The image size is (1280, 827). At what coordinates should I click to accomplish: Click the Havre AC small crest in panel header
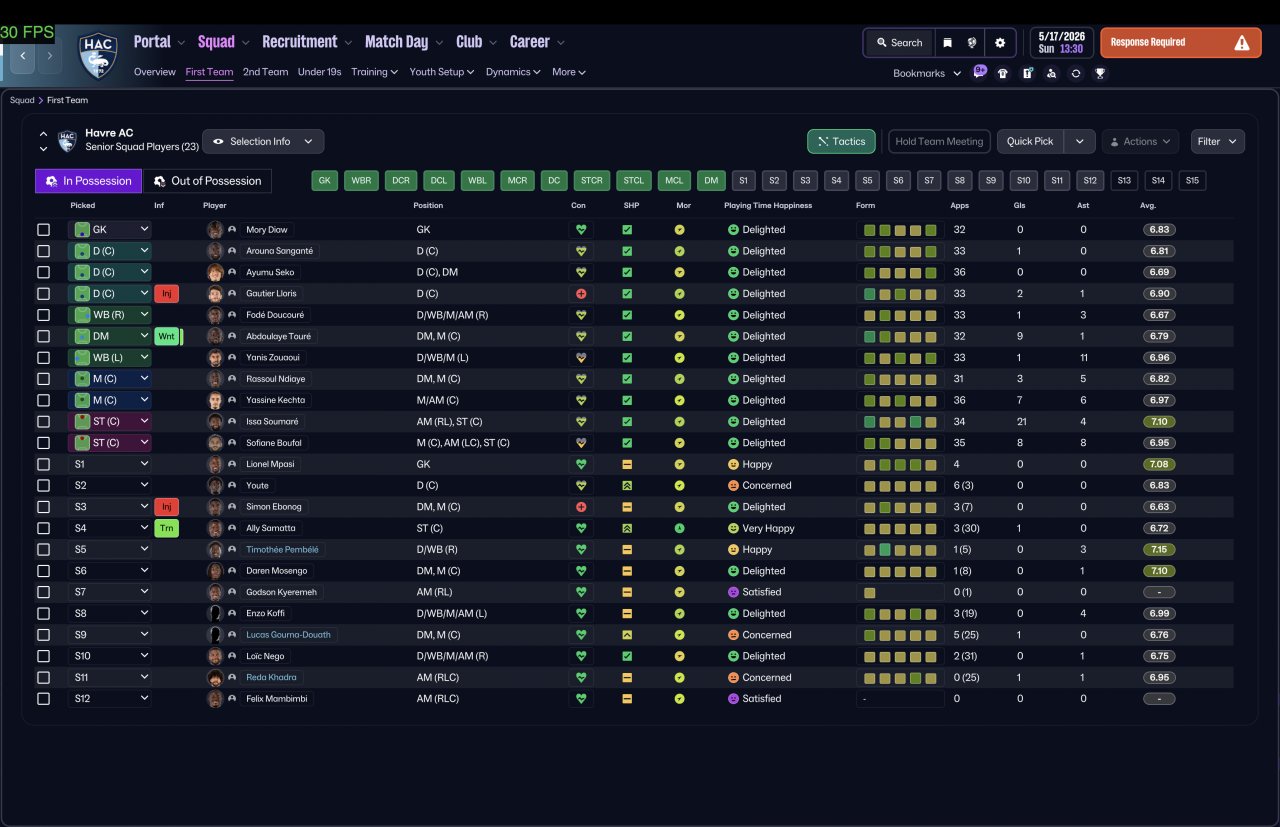[x=67, y=141]
